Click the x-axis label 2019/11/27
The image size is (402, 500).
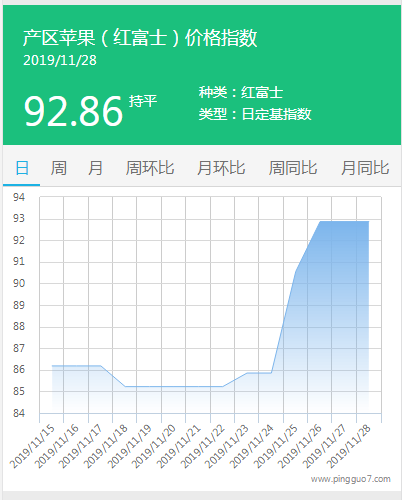coord(325,446)
